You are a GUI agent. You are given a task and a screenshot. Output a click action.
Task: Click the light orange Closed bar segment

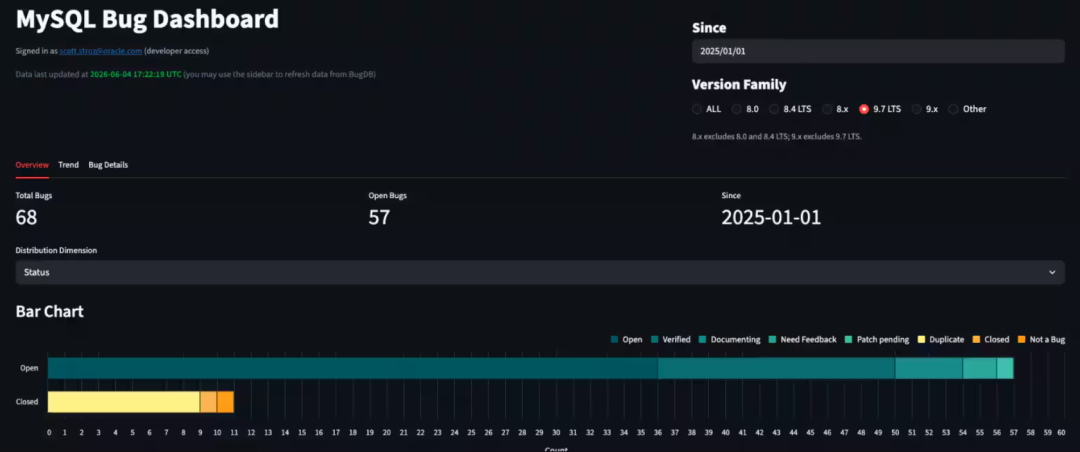[x=208, y=402]
